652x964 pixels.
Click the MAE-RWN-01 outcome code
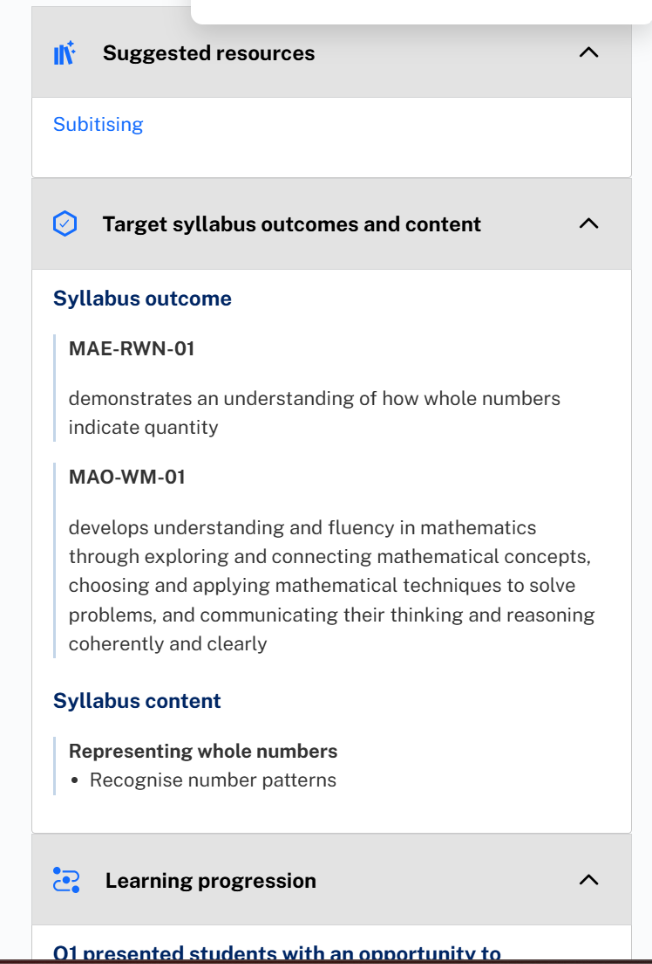[132, 349]
